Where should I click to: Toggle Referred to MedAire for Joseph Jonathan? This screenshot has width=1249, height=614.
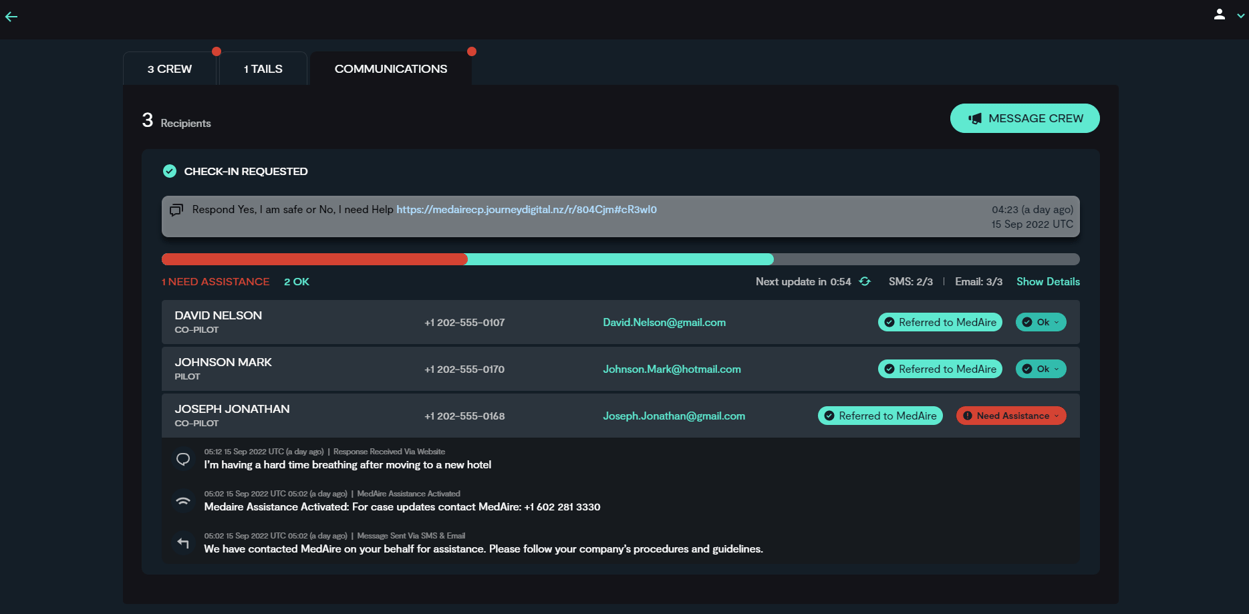tap(879, 416)
